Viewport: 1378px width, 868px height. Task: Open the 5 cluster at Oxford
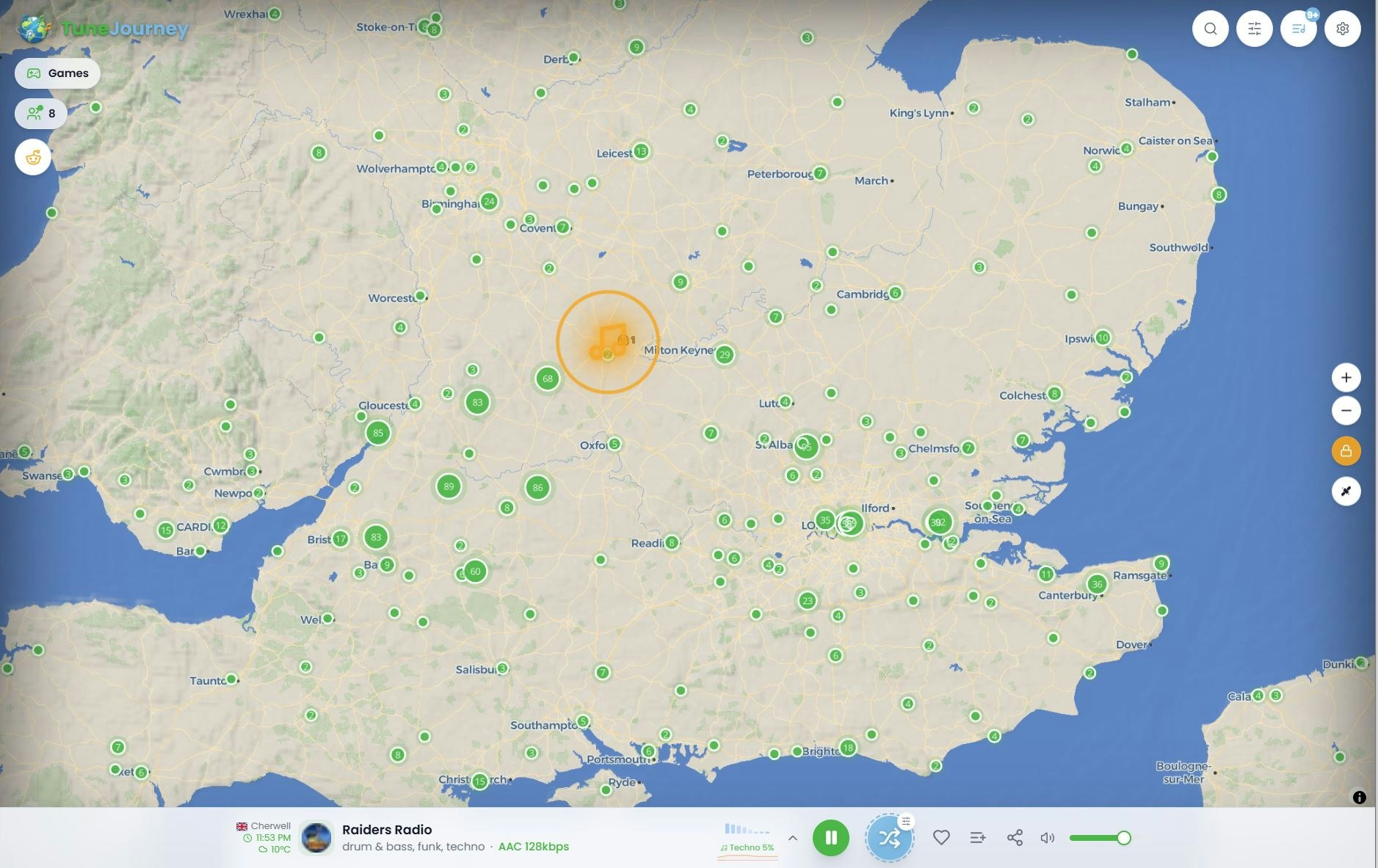614,443
